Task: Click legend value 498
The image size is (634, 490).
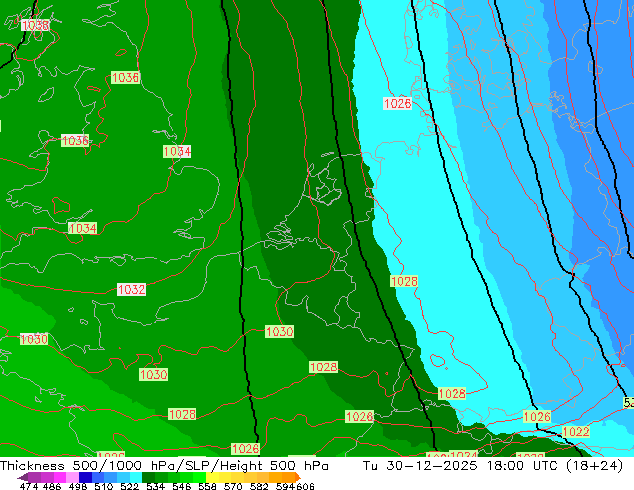Action: tap(78, 486)
